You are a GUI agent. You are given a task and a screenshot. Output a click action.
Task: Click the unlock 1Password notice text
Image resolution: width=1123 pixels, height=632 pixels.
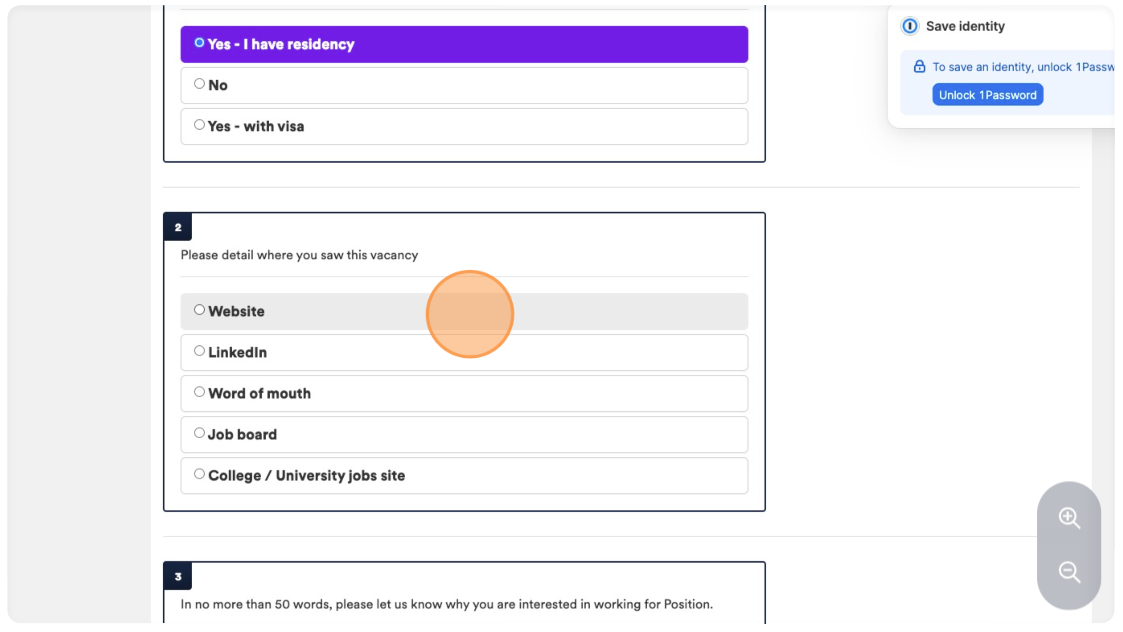1023,67
